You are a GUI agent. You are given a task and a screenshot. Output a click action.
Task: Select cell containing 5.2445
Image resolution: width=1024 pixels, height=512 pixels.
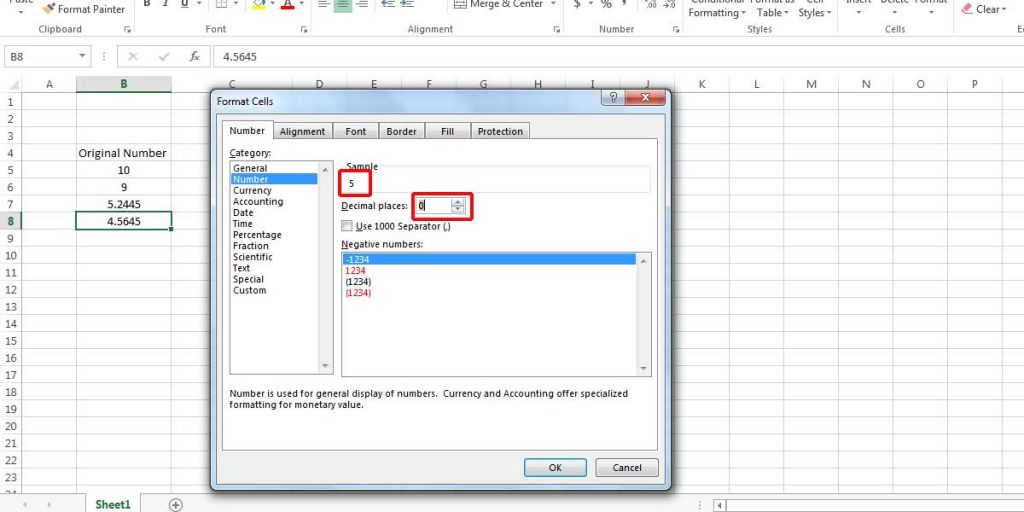(x=124, y=204)
